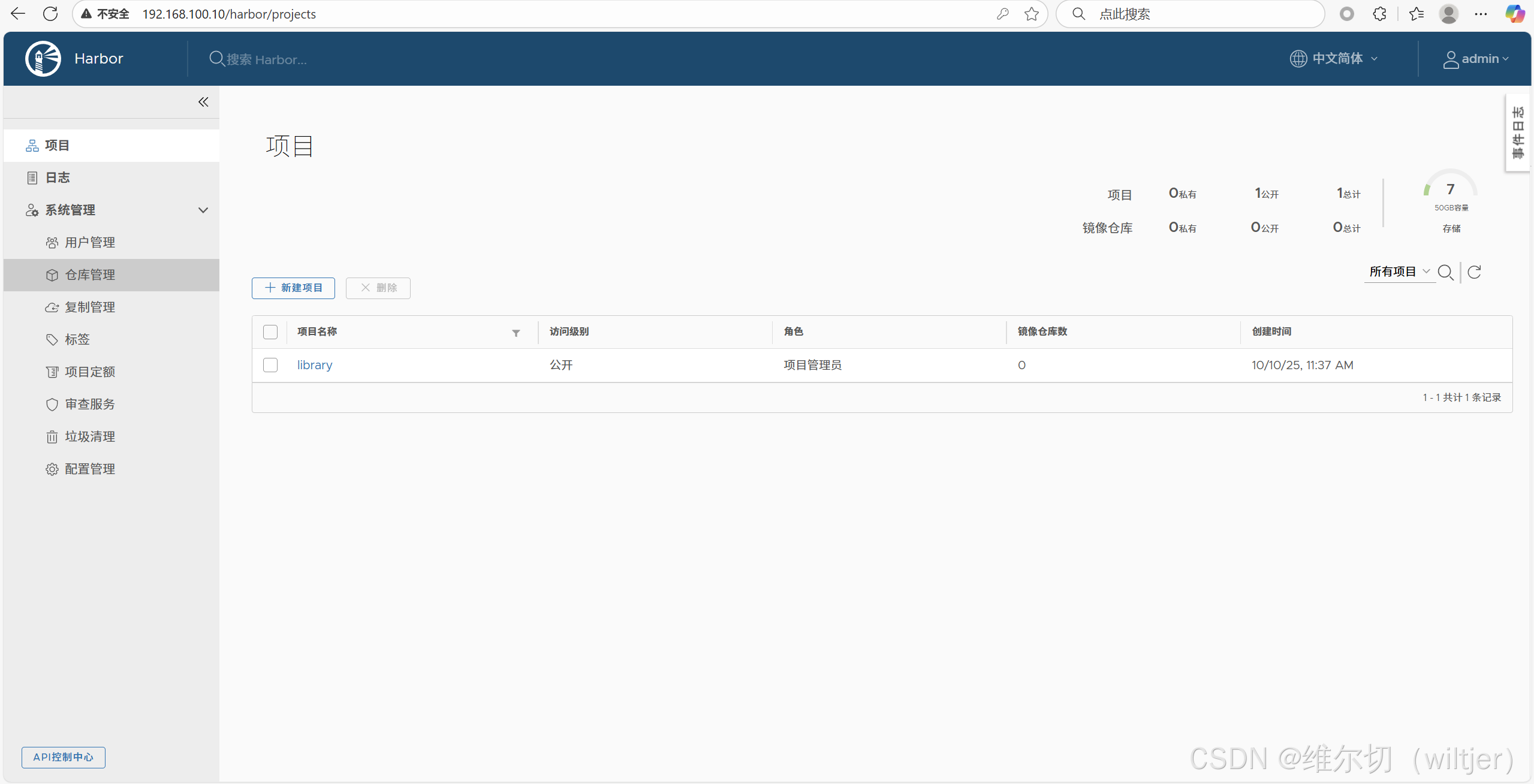Collapse sidebar with double-chevron icon

(x=203, y=102)
